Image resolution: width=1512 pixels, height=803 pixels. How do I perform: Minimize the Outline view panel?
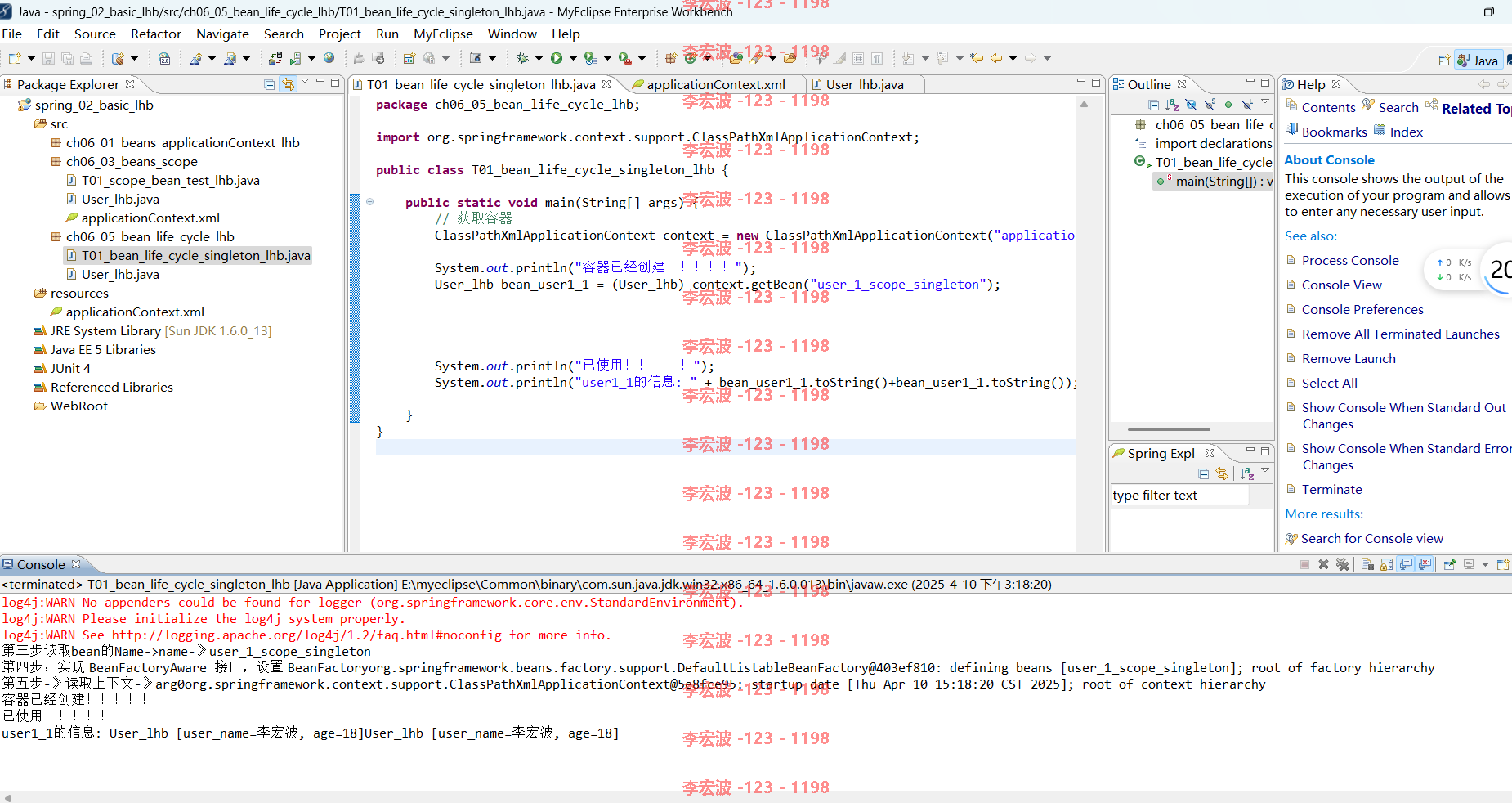(x=1250, y=82)
